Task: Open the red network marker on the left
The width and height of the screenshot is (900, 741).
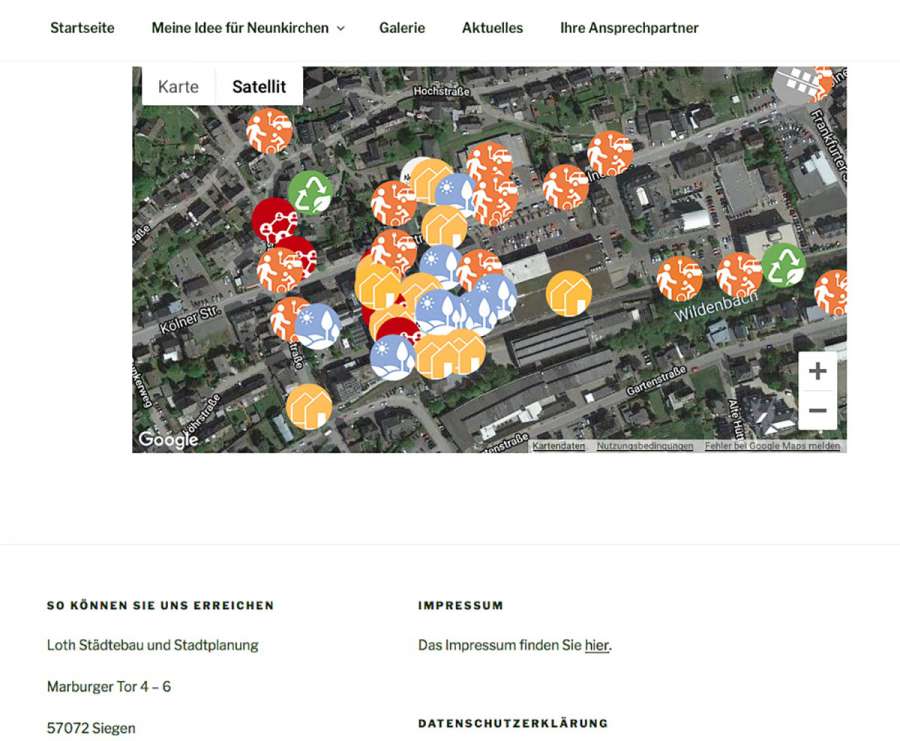Action: [273, 221]
